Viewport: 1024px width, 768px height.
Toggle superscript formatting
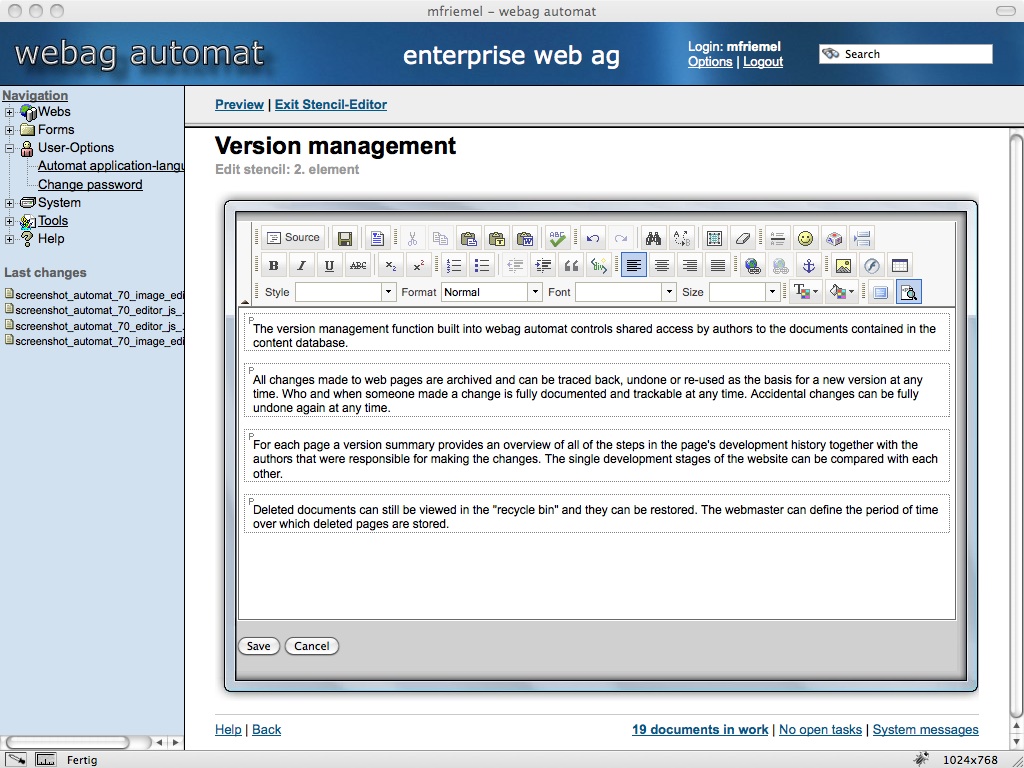coord(419,265)
